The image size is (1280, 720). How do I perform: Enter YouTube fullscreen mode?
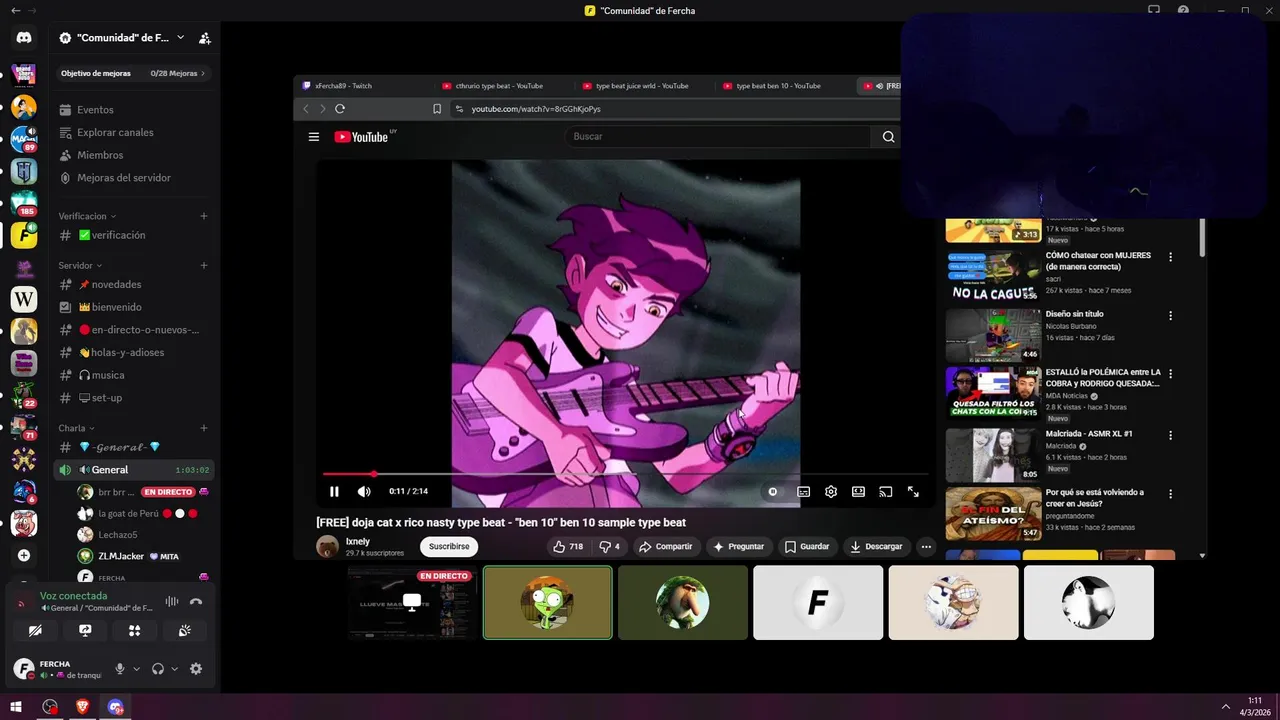pyautogui.click(x=913, y=491)
